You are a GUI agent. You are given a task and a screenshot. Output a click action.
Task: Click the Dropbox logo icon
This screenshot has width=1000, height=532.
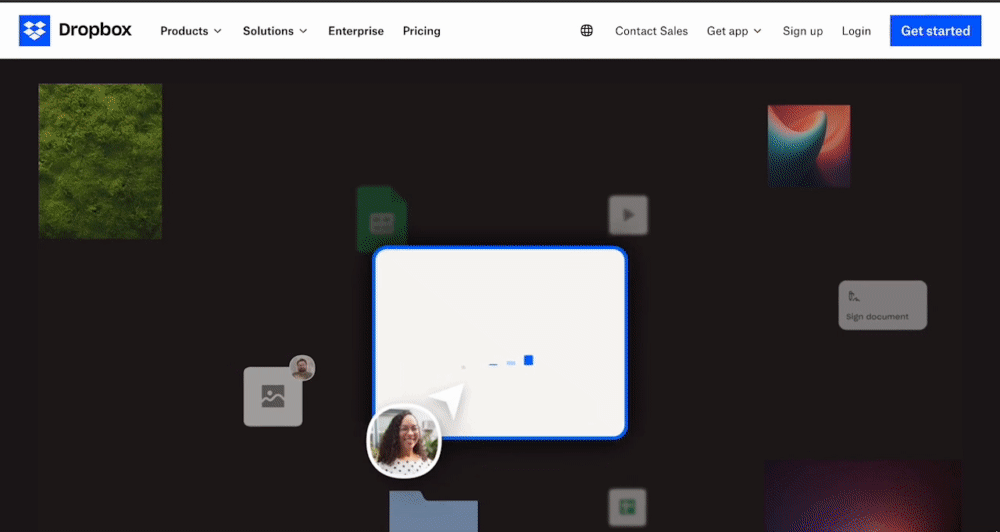34,31
